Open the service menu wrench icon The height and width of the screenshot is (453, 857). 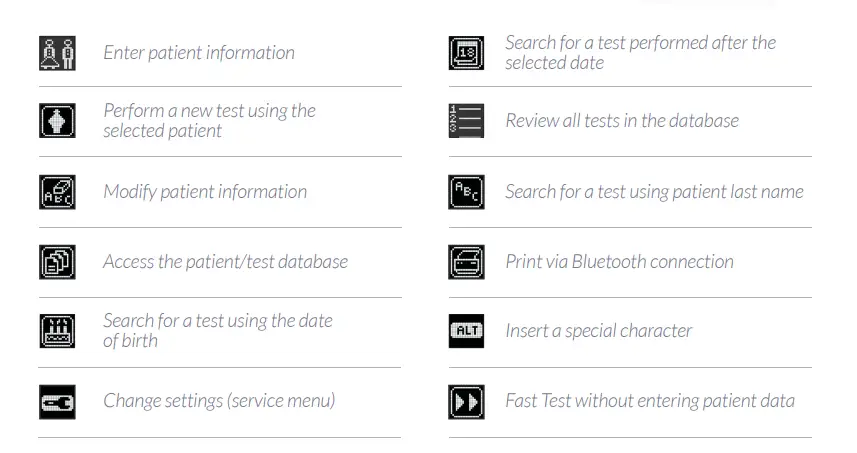click(57, 401)
